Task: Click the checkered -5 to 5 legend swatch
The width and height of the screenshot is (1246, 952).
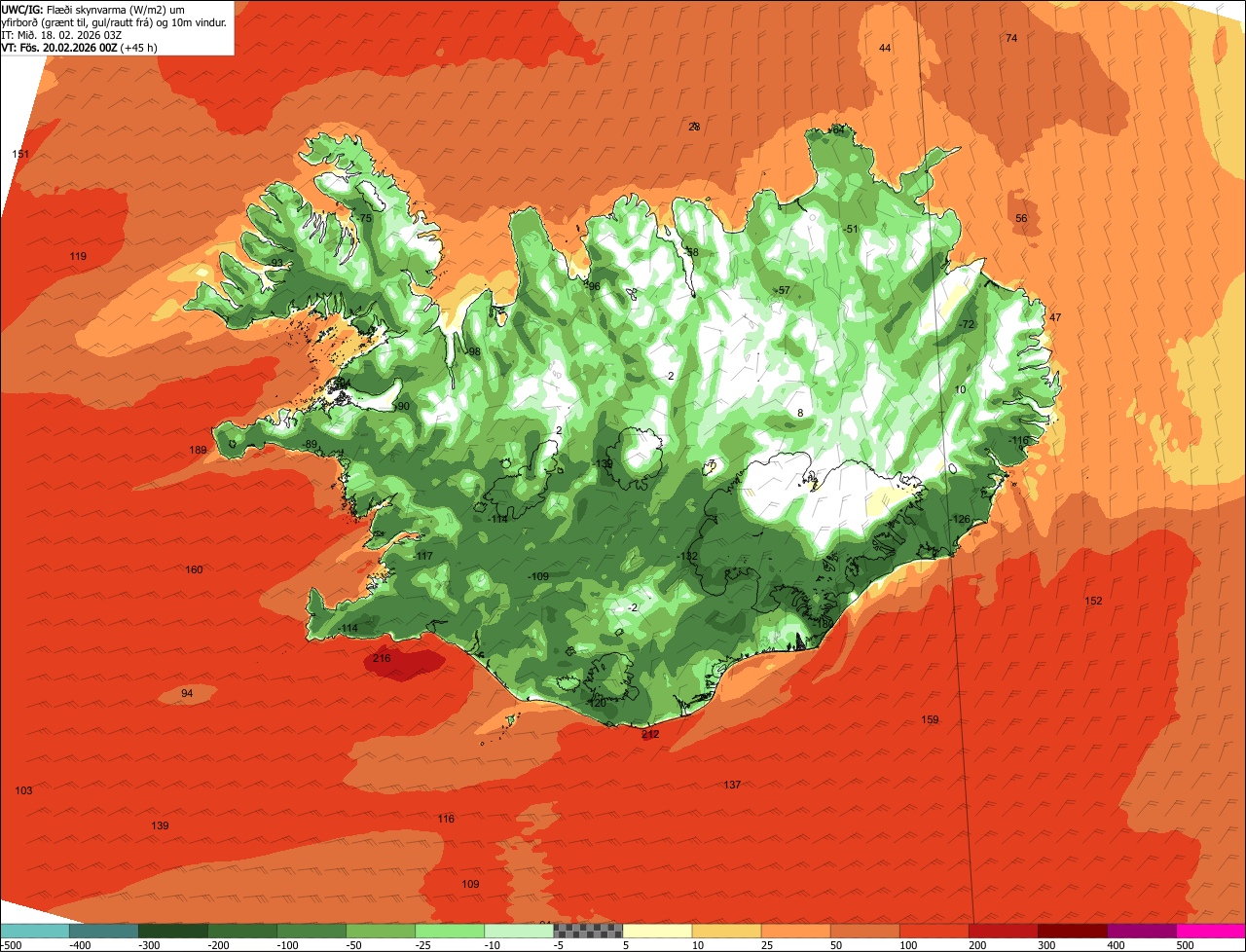Action: coord(588,931)
